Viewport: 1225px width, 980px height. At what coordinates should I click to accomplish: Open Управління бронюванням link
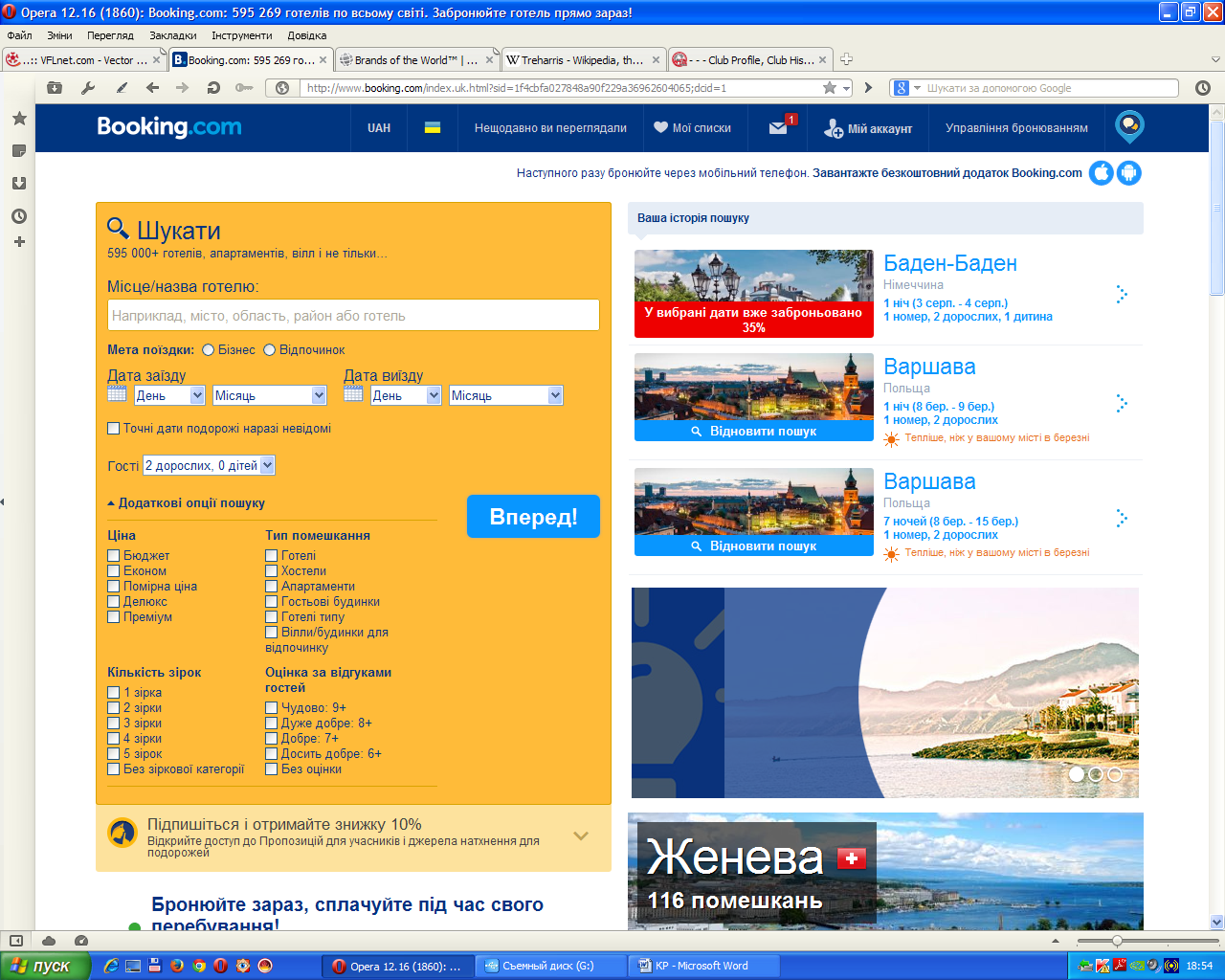coord(1016,127)
